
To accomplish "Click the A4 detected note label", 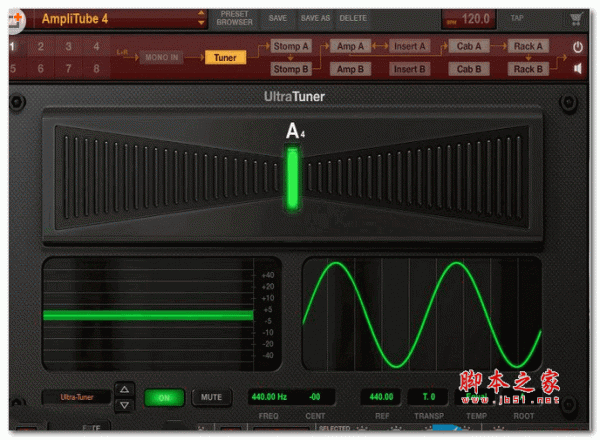I will [295, 130].
